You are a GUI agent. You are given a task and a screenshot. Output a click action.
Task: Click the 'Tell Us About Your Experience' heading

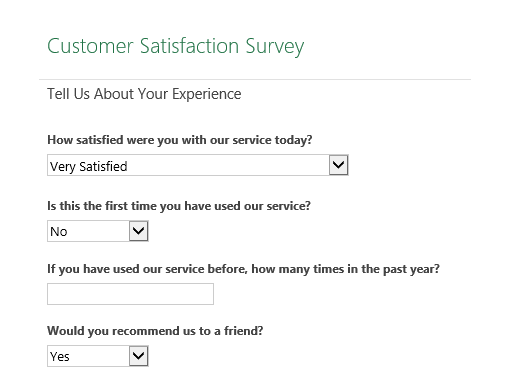click(144, 94)
